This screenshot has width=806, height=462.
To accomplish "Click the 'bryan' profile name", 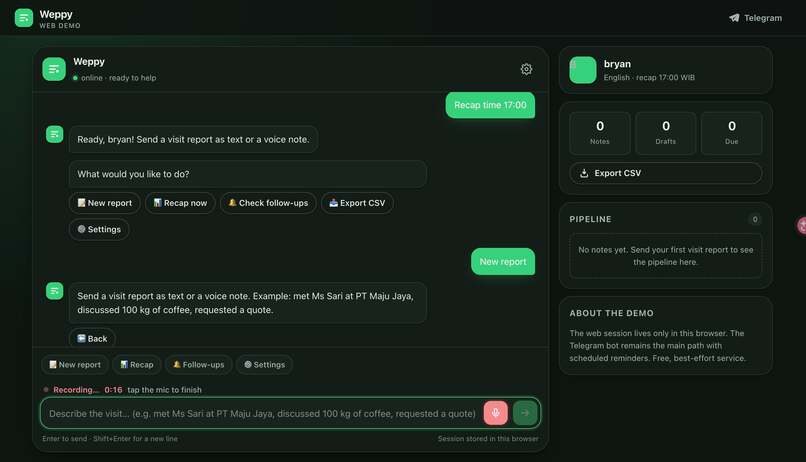I will [617, 64].
